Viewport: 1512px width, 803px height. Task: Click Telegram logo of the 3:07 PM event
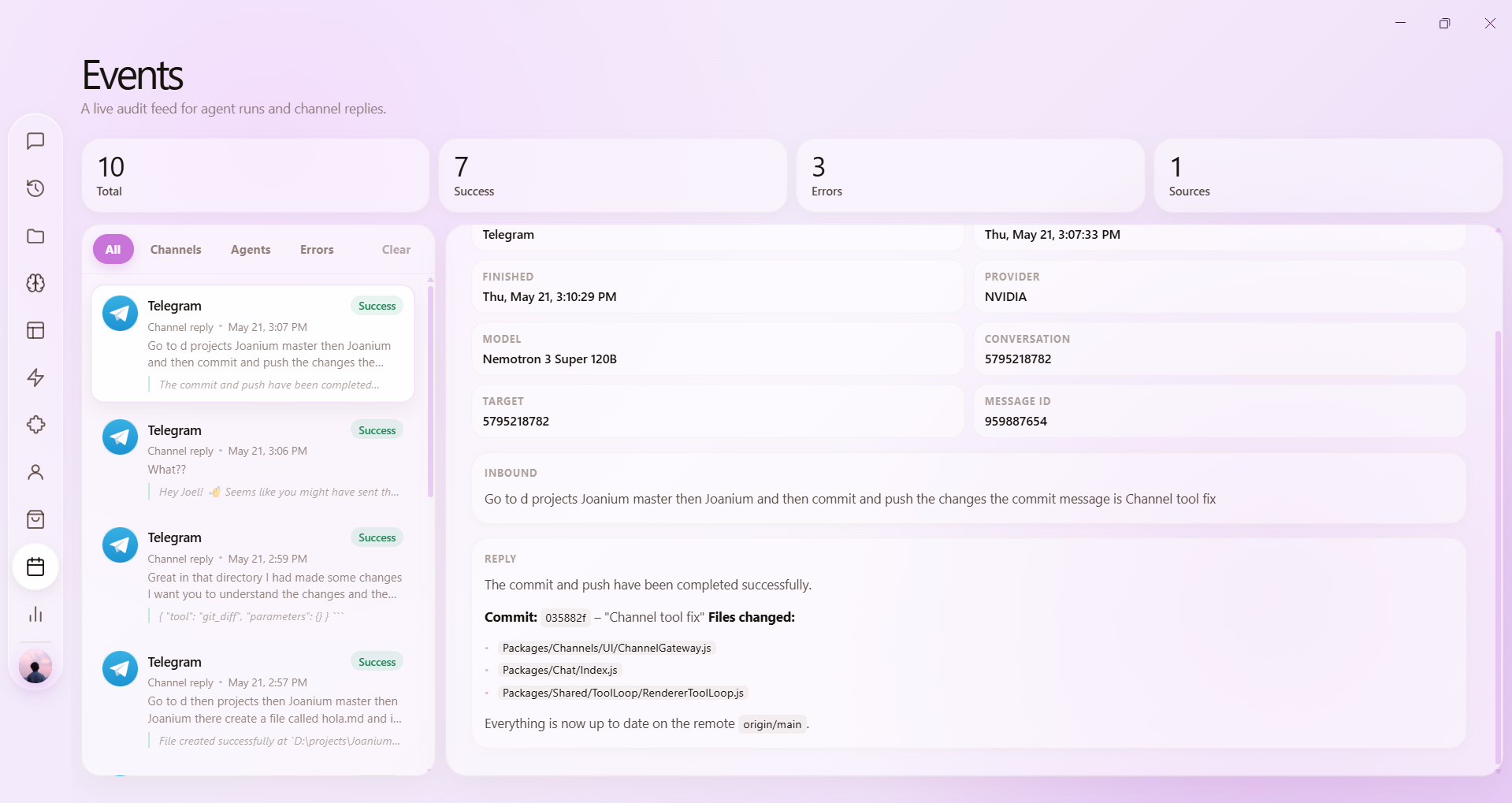[x=121, y=314]
